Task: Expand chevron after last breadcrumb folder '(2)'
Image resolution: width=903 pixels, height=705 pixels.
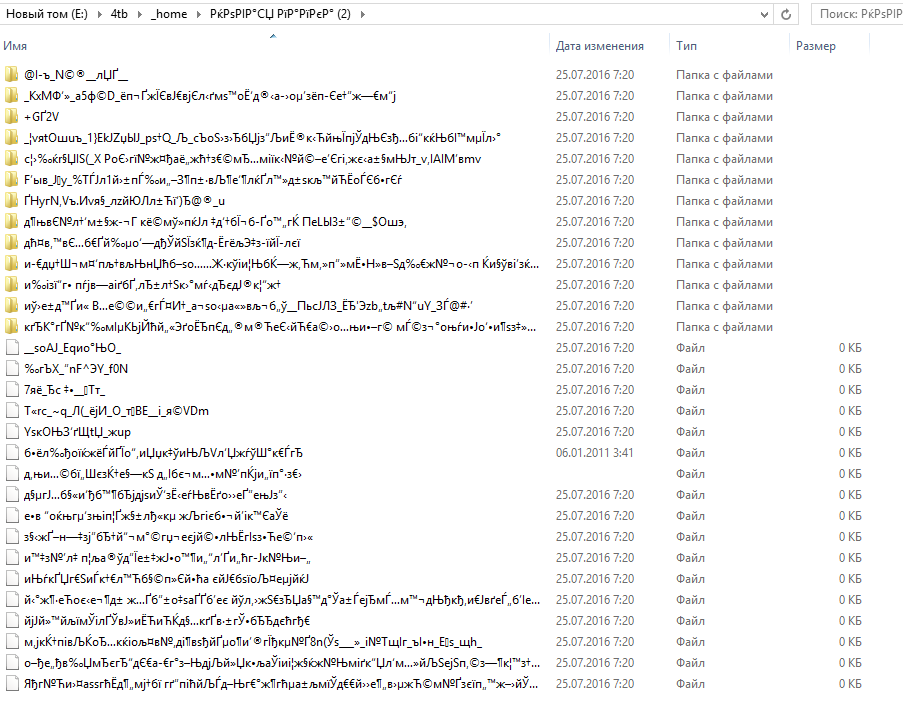Action: click(362, 14)
